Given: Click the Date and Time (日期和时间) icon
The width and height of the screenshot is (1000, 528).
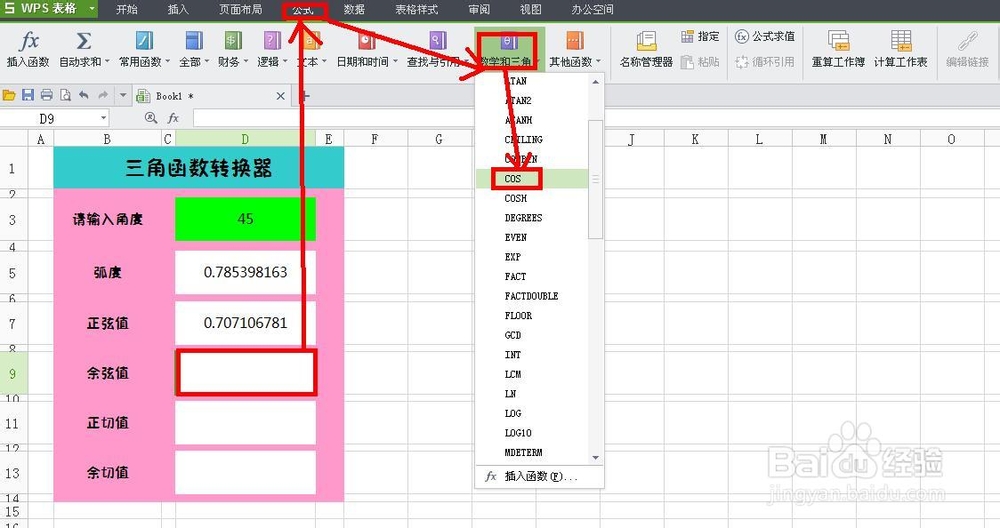Looking at the screenshot, I should click(x=367, y=41).
